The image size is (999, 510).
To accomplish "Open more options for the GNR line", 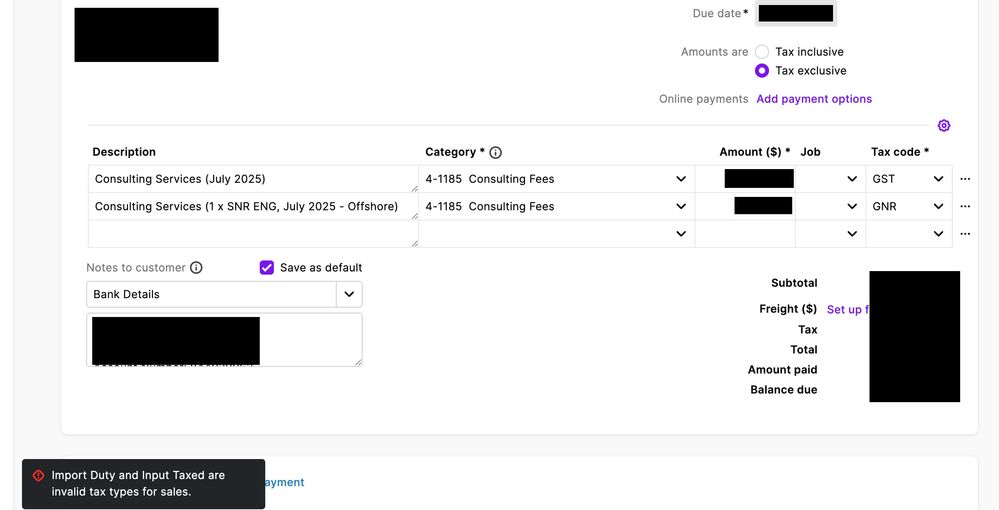I will (965, 207).
